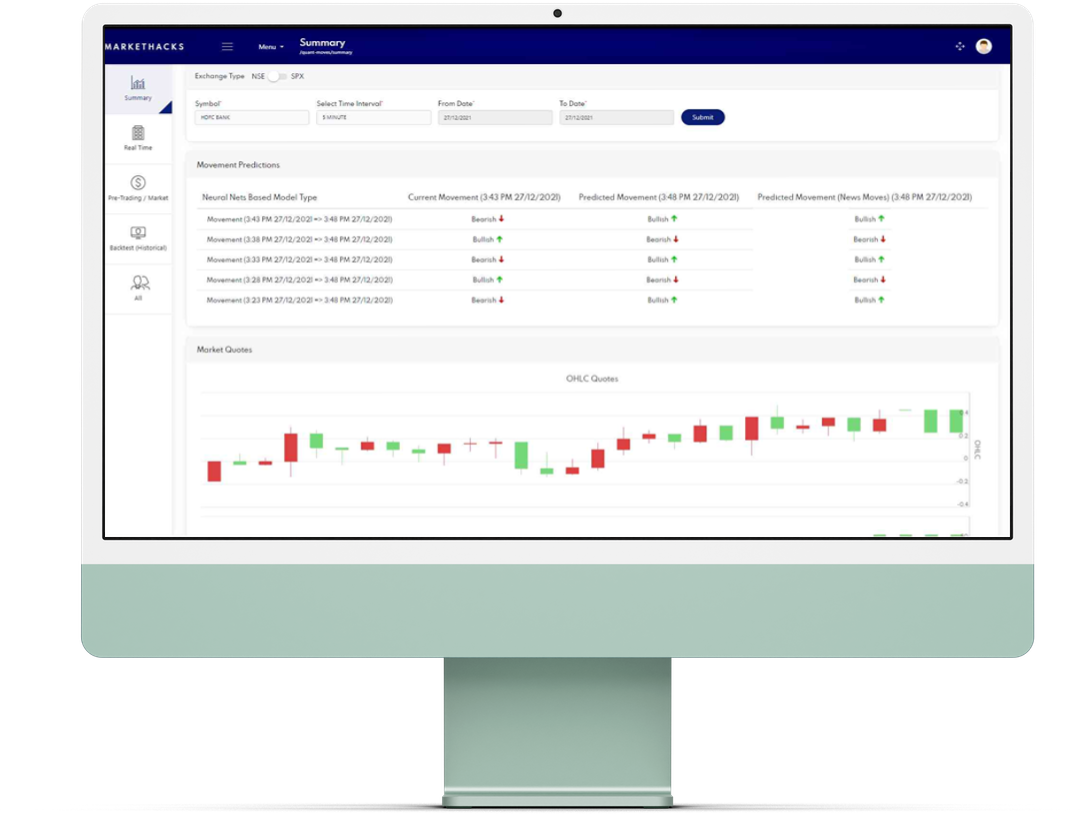Click the Market Quotes panel header
1080x814 pixels.
tap(225, 350)
